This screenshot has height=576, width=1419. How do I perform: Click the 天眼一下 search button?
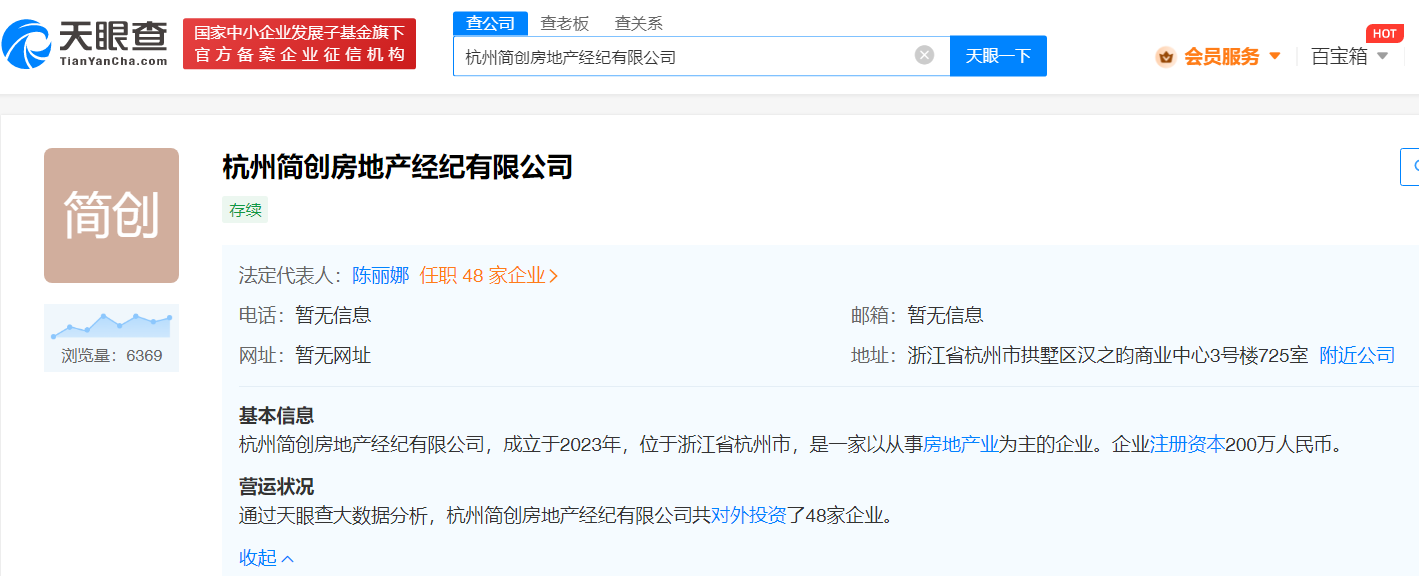pos(998,56)
